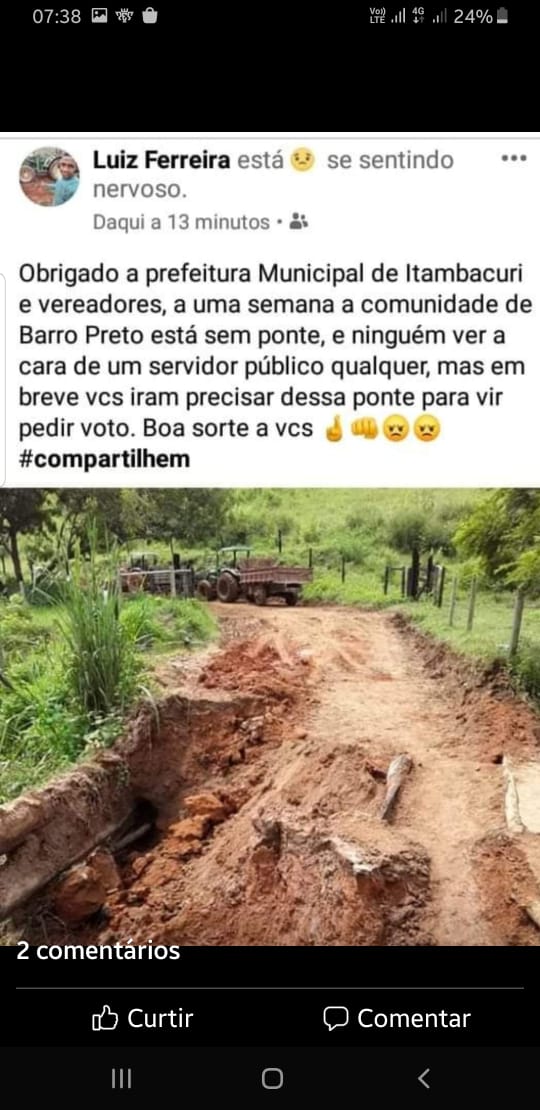Tap the battery 24% status indicator
The height and width of the screenshot is (1110, 540).
(481, 16)
